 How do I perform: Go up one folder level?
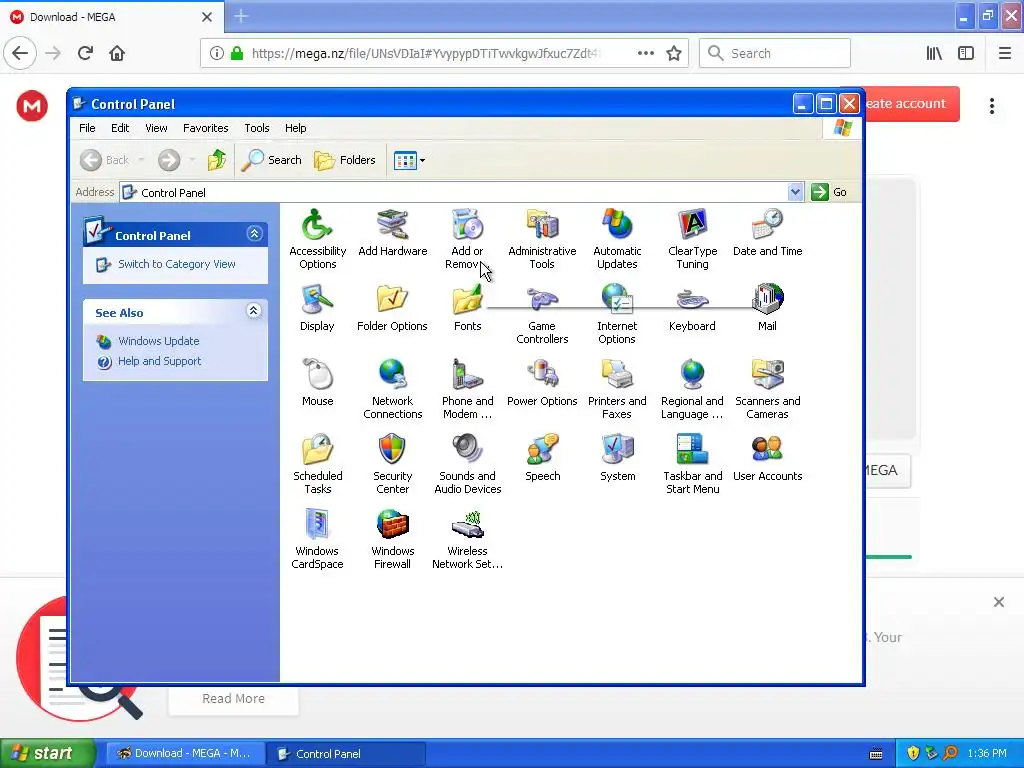tap(217, 159)
